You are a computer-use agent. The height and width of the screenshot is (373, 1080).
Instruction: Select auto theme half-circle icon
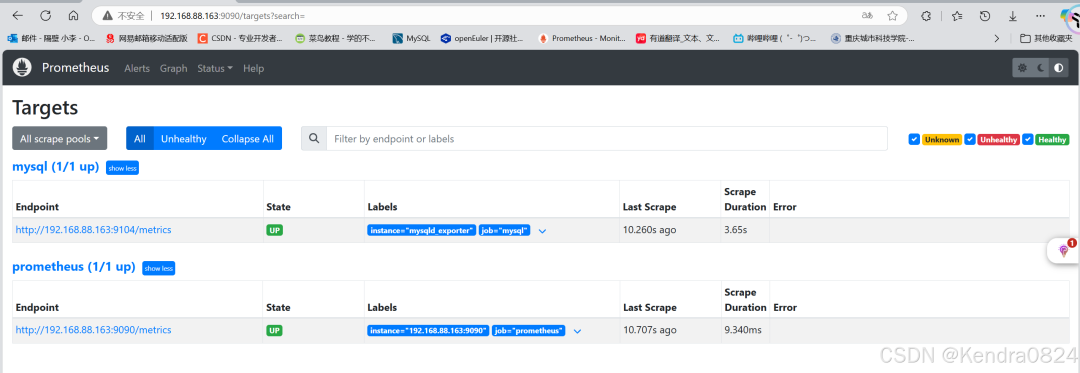pyautogui.click(x=1059, y=67)
